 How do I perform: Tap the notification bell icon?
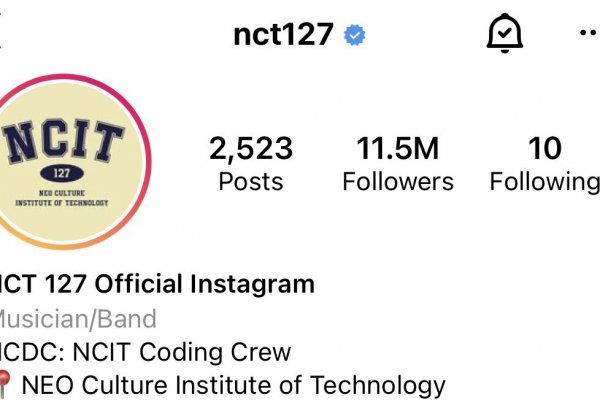pyautogui.click(x=504, y=33)
